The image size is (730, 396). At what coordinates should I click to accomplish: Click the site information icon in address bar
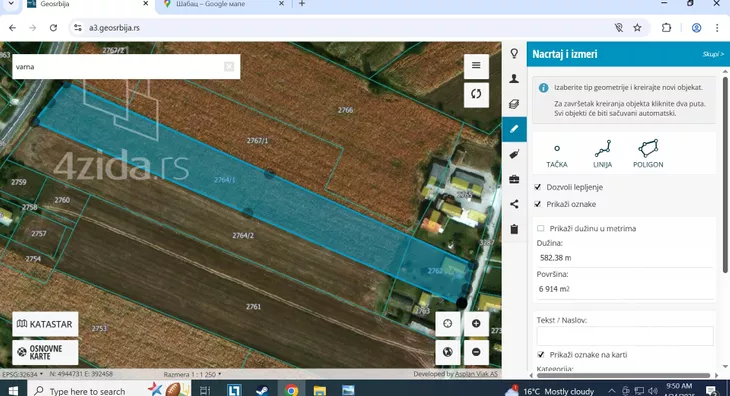(78, 28)
